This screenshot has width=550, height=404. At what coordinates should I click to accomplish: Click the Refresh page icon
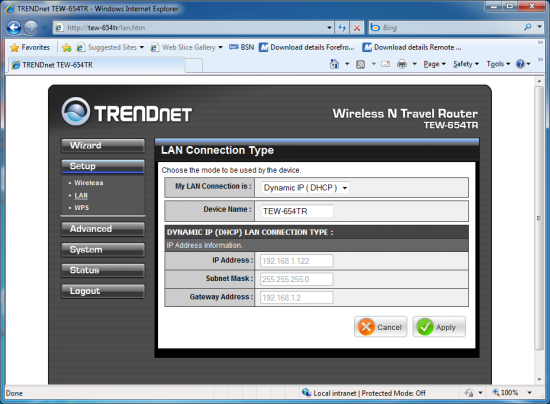(342, 28)
